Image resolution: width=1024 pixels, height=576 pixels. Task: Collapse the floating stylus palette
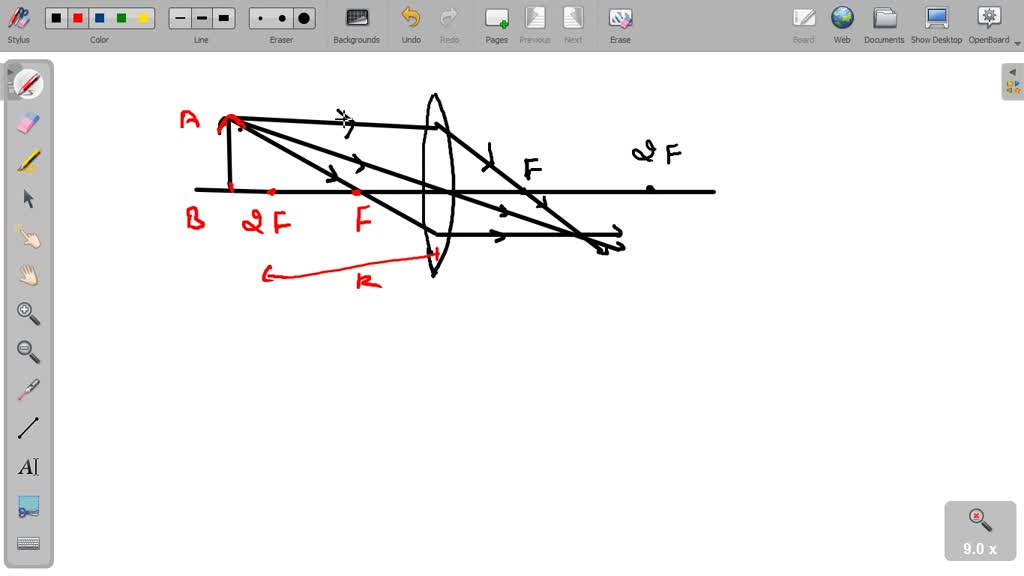point(12,70)
